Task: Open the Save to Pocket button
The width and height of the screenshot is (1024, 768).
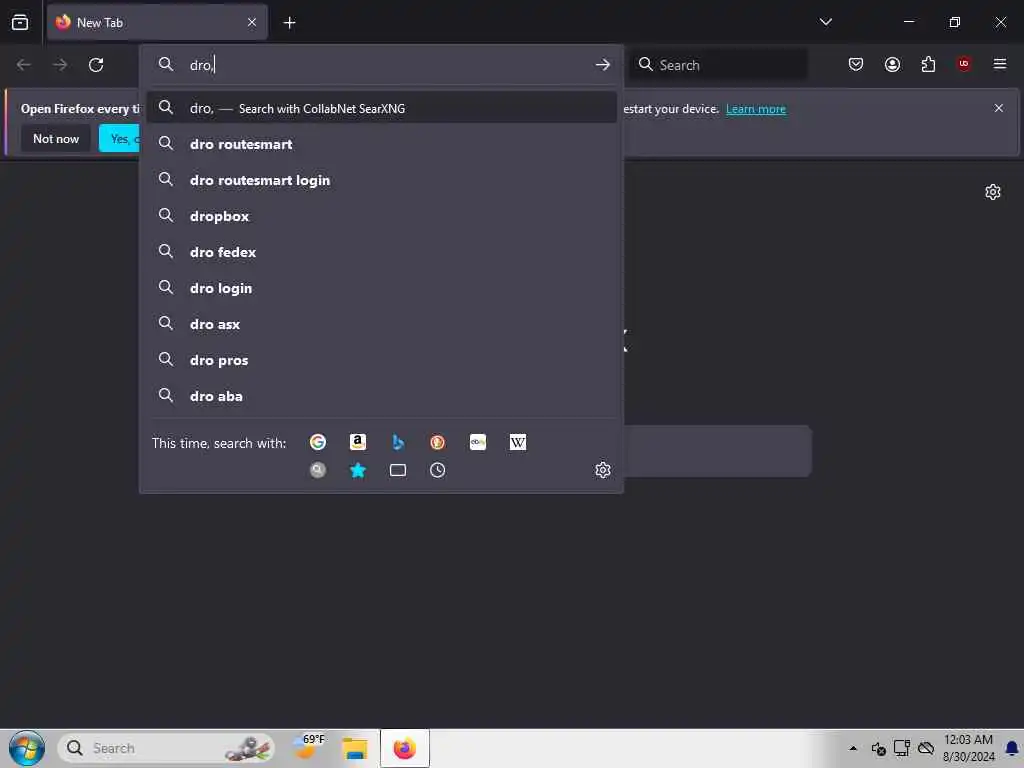Action: (856, 64)
